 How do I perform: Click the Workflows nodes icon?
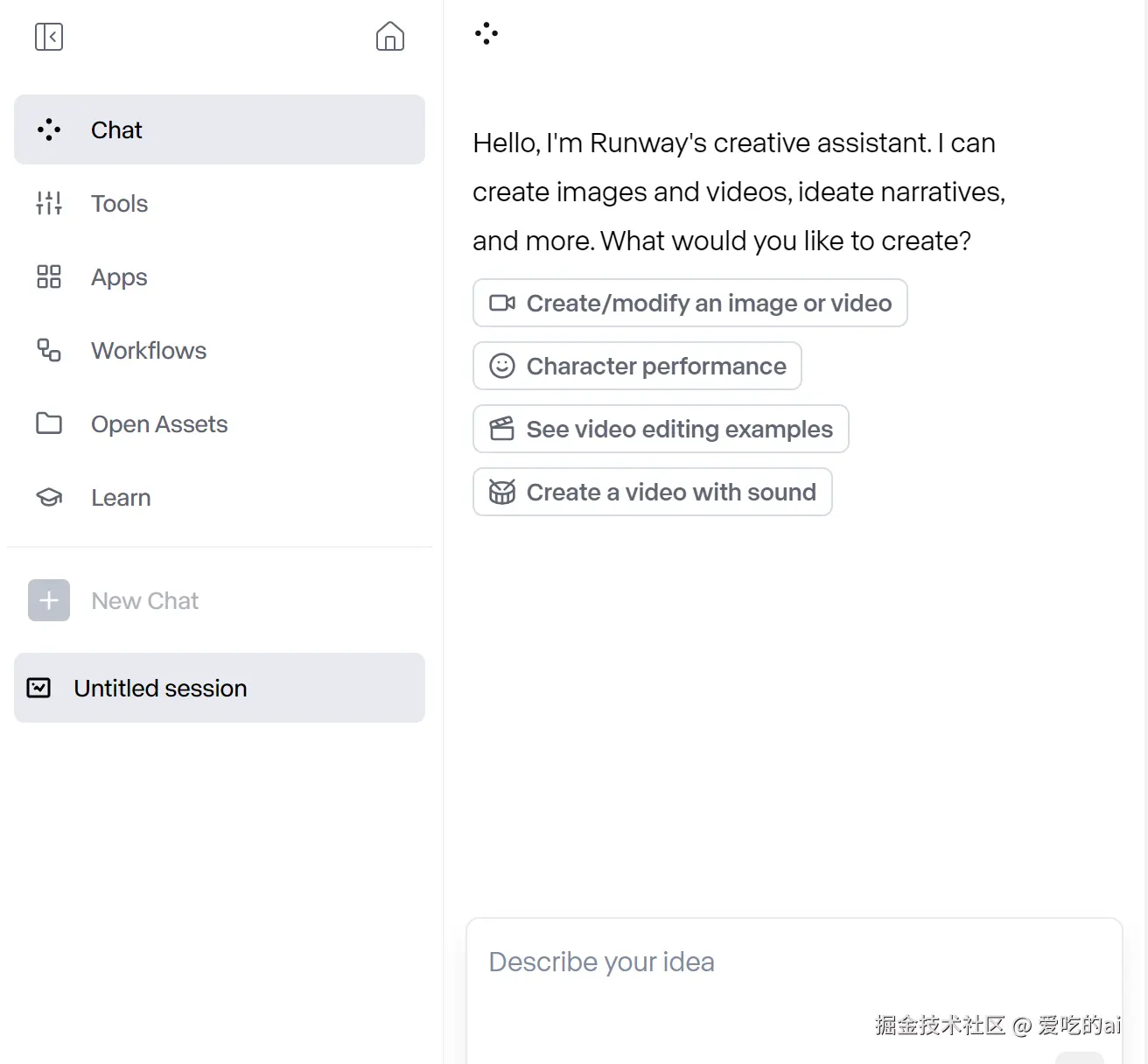[49, 351]
